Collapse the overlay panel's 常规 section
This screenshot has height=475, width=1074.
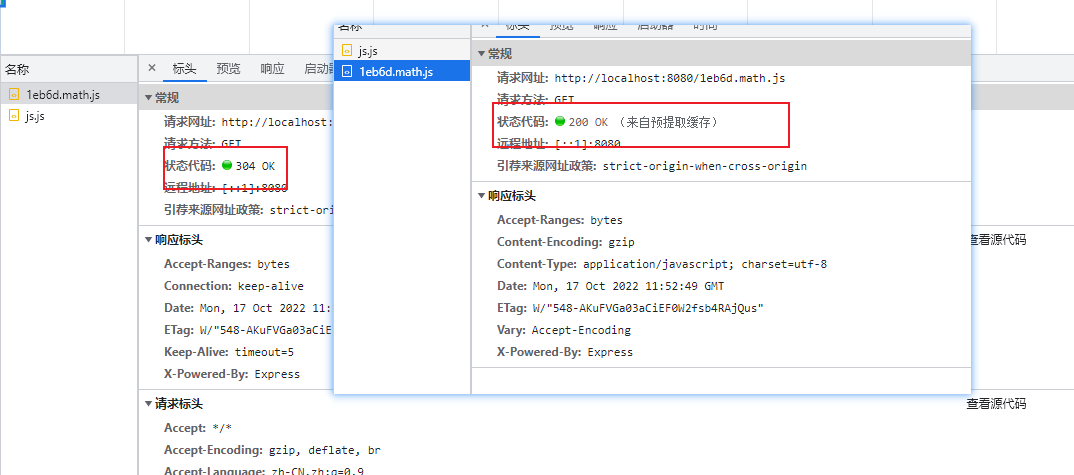pyautogui.click(x=480, y=54)
